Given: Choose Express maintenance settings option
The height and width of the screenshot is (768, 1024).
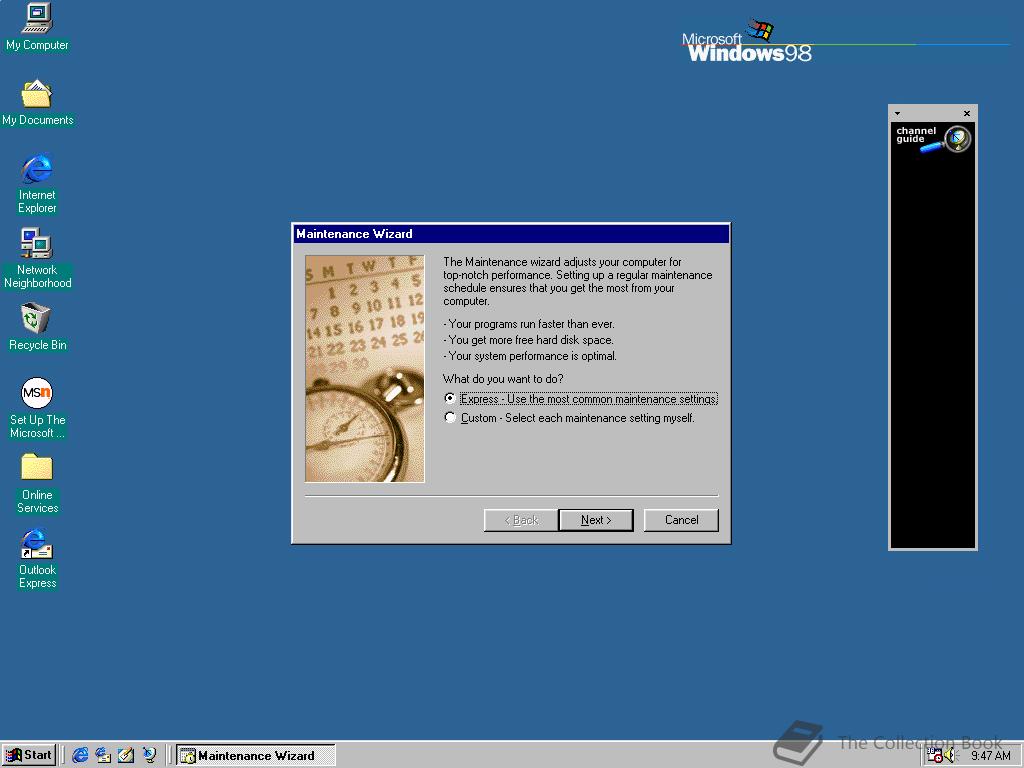Looking at the screenshot, I should [x=581, y=398].
